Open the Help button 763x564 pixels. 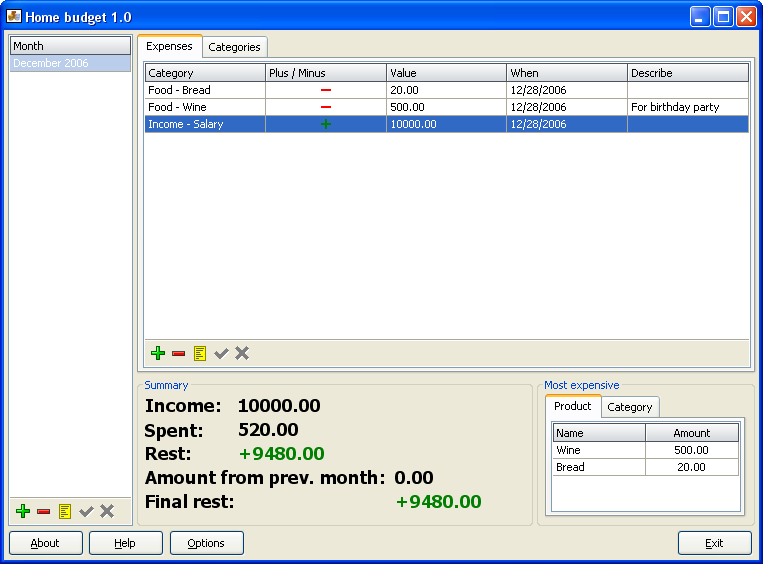pyautogui.click(x=125, y=543)
